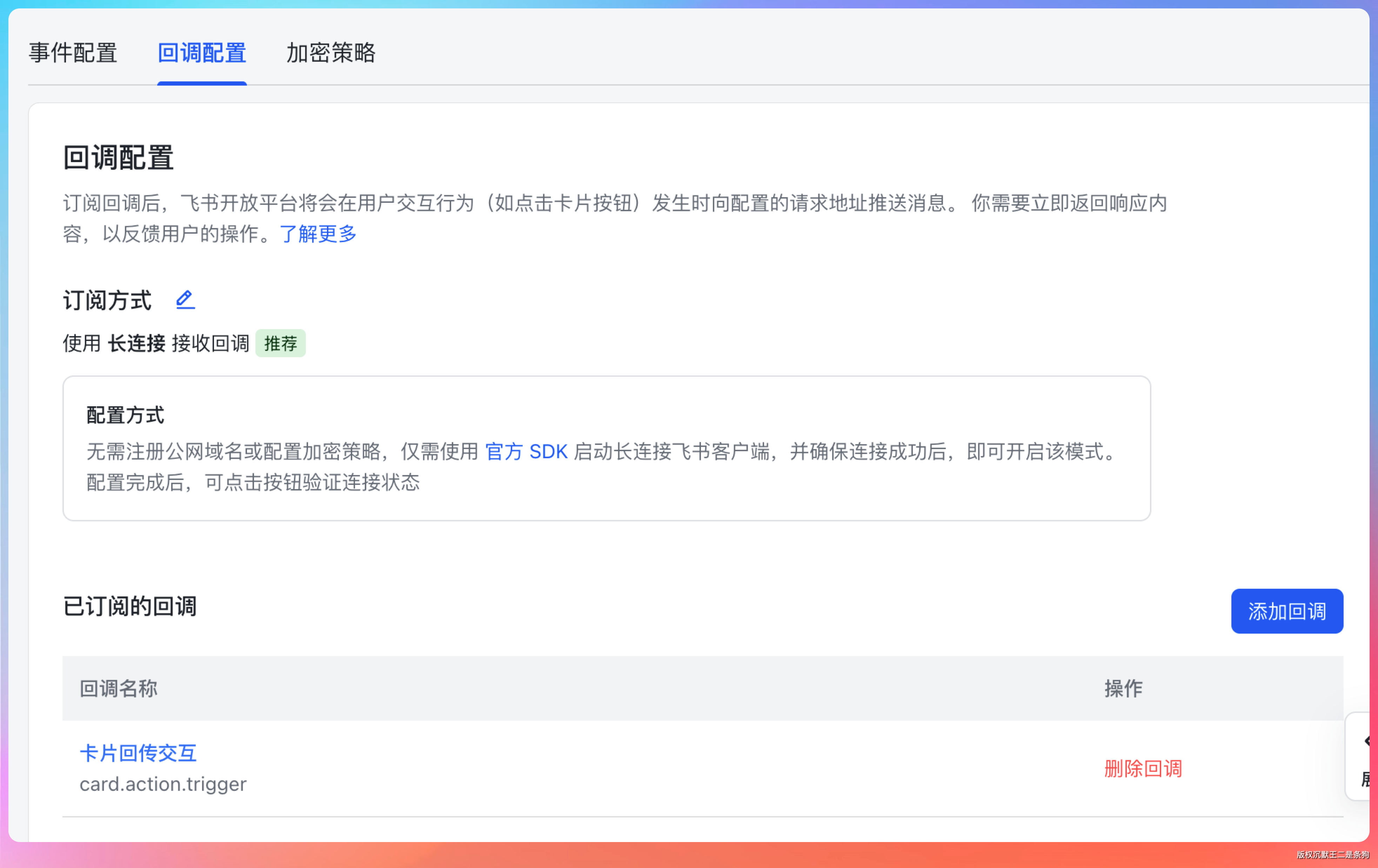Click 删除回调 for card.action.trigger
The image size is (1378, 868).
tap(1143, 768)
